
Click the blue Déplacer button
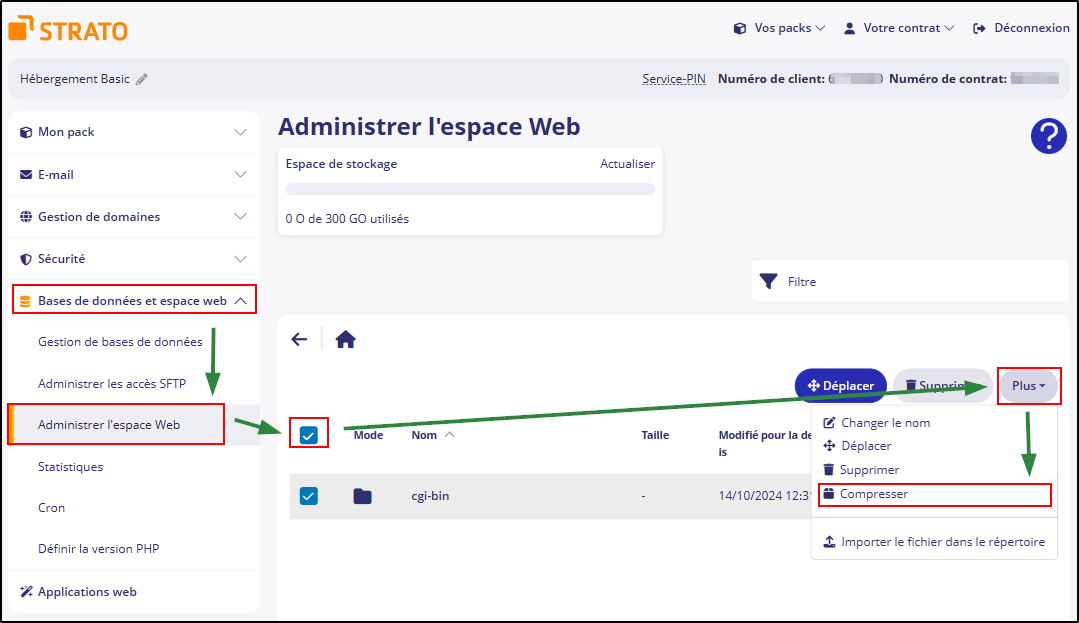[840, 386]
